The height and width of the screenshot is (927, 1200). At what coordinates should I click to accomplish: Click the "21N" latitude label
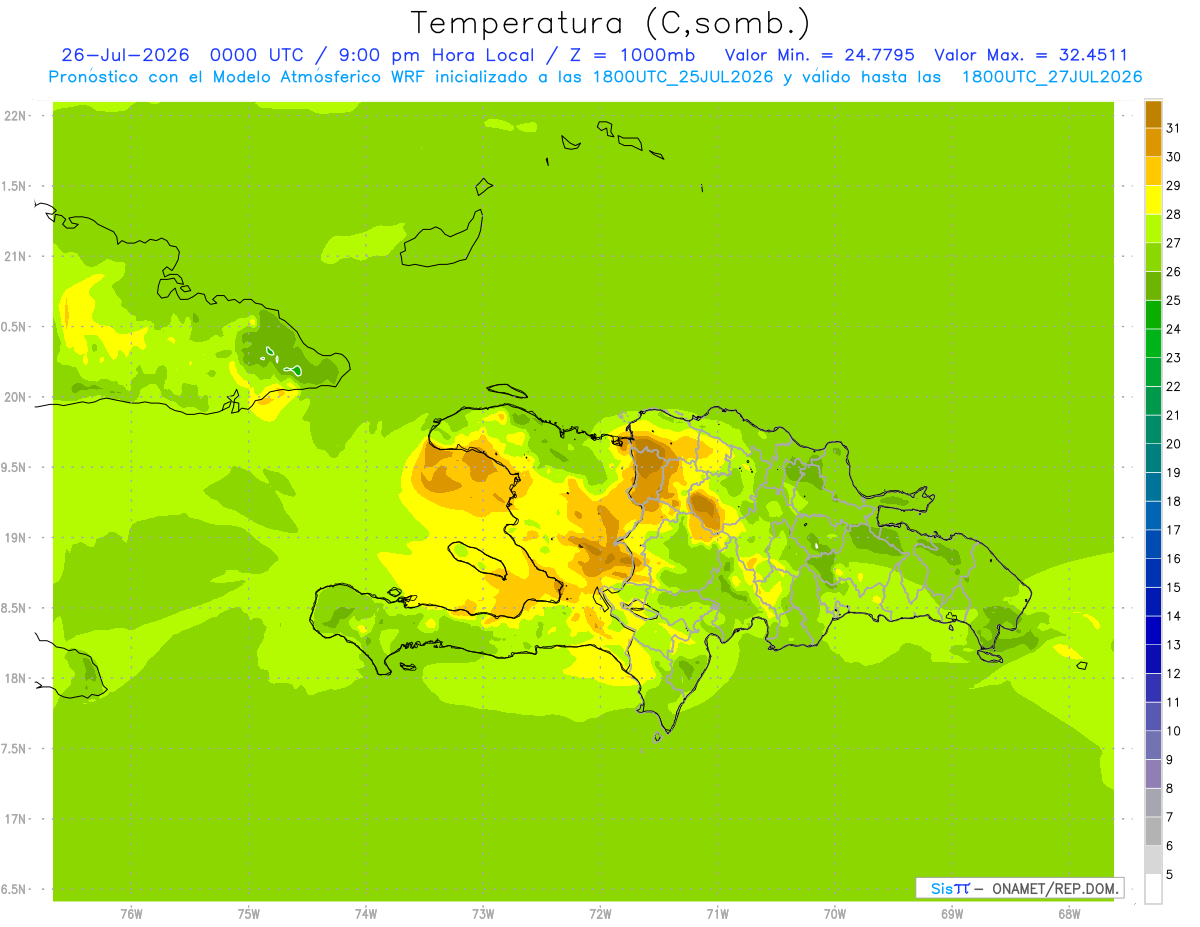[15, 256]
